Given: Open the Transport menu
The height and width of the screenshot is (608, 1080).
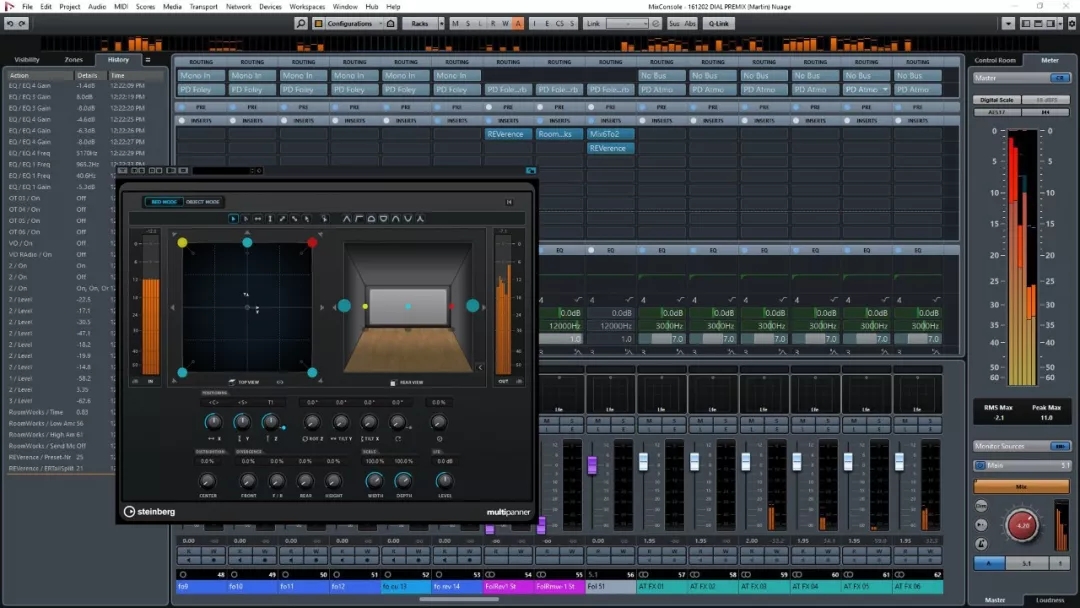Looking at the screenshot, I should coord(203,6).
